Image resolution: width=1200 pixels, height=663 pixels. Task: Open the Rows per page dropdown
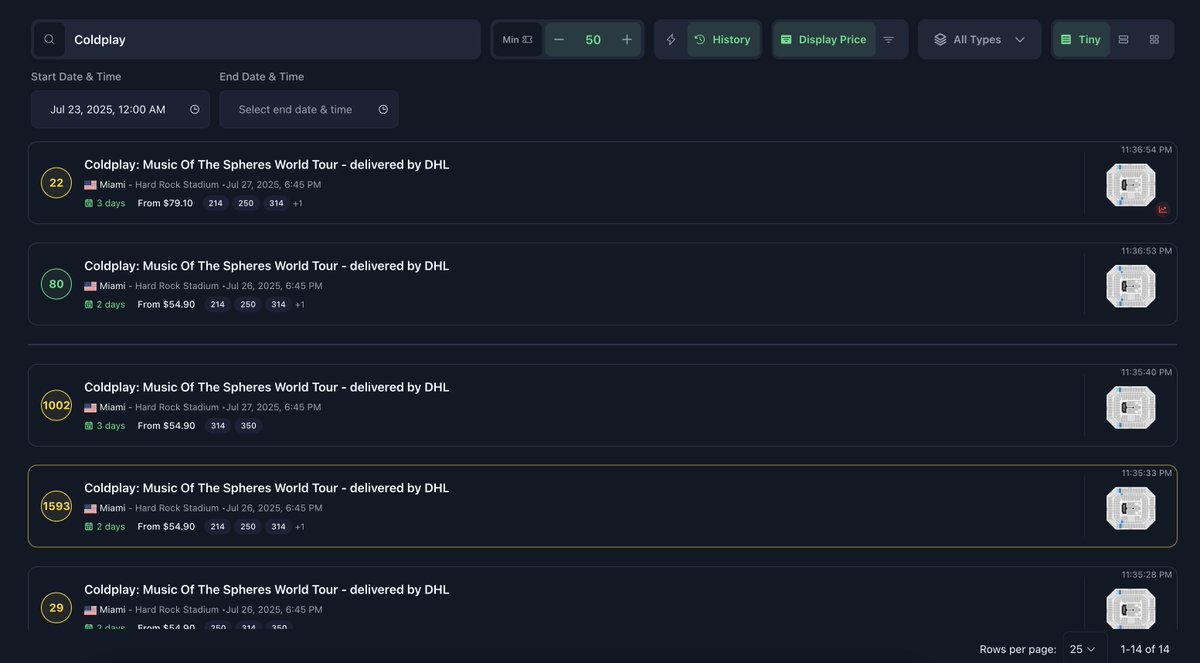coord(1082,649)
